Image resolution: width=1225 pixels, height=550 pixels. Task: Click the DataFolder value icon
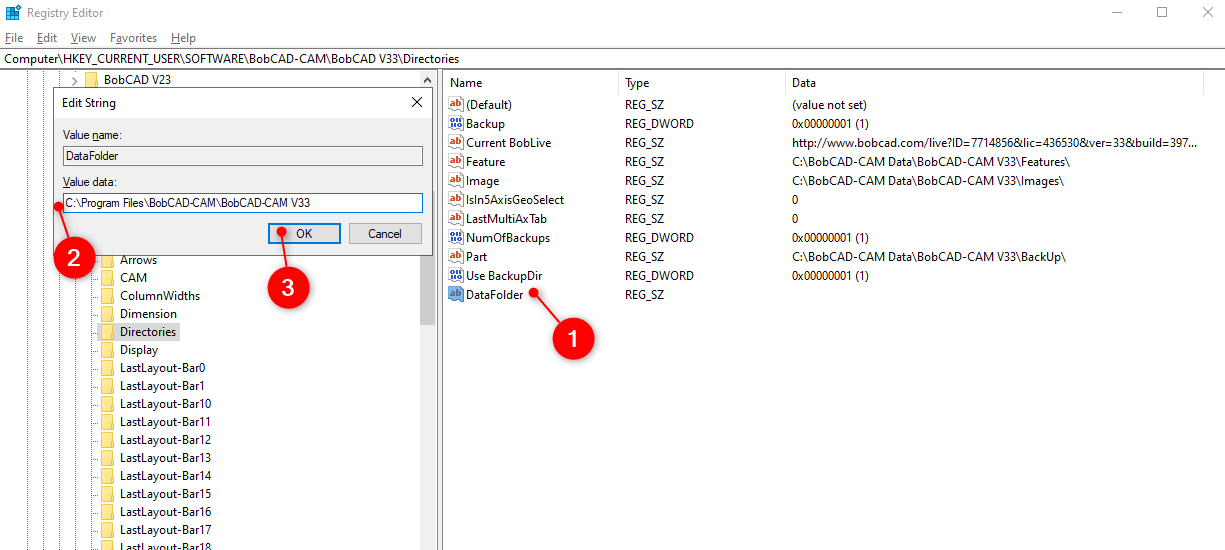(456, 294)
